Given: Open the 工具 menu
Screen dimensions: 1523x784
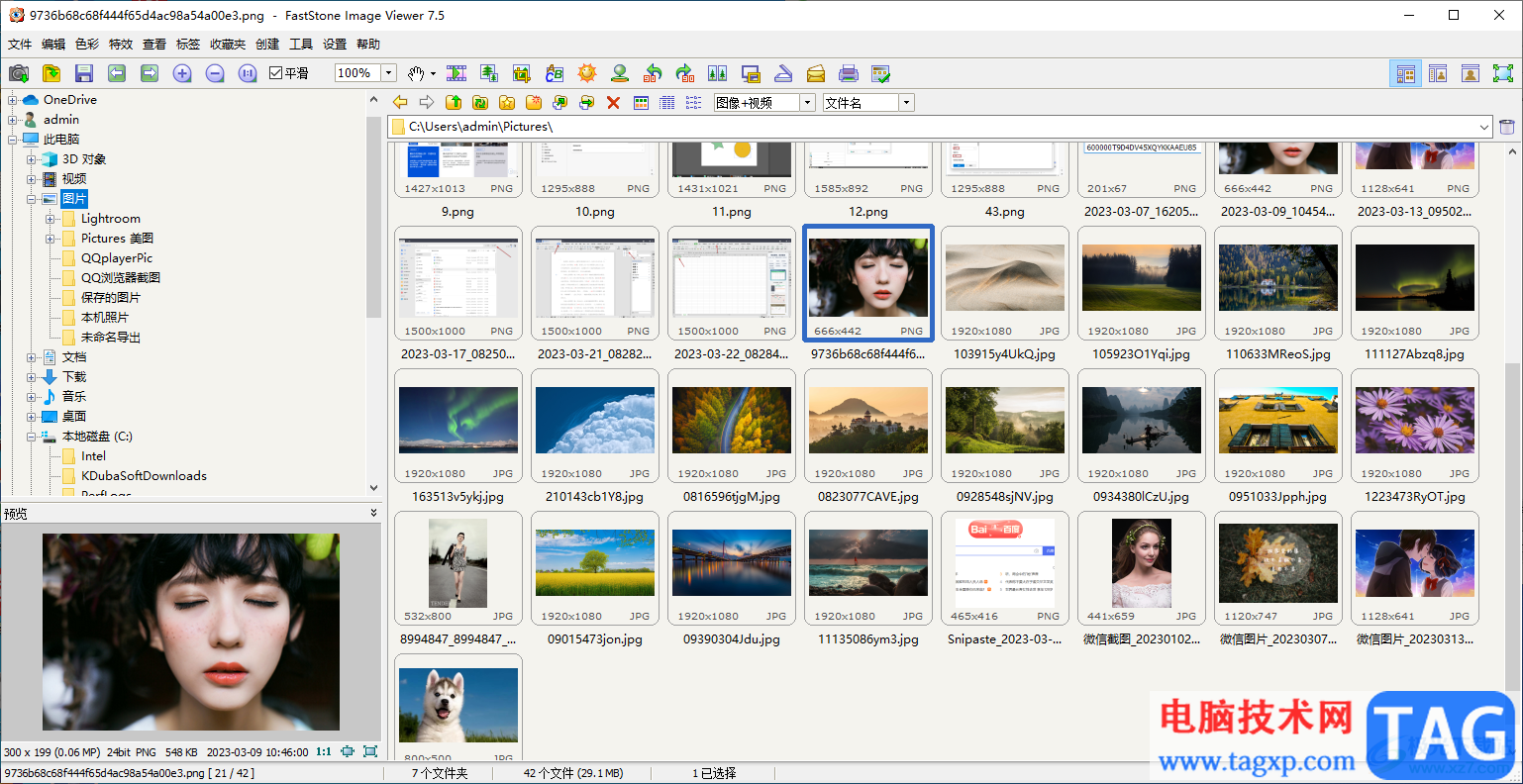Looking at the screenshot, I should tap(301, 44).
